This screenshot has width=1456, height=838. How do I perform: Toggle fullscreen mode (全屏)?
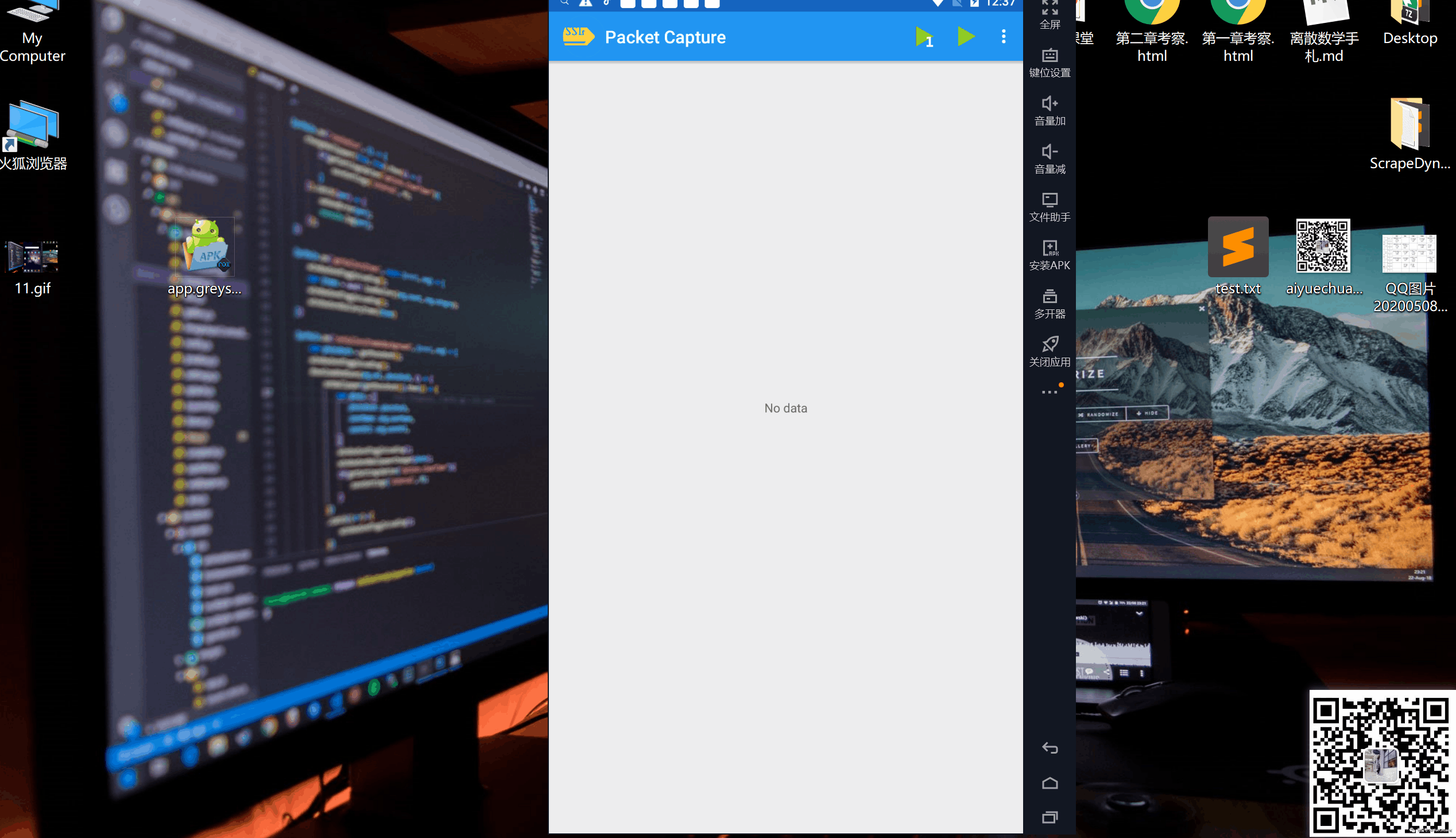(x=1049, y=15)
